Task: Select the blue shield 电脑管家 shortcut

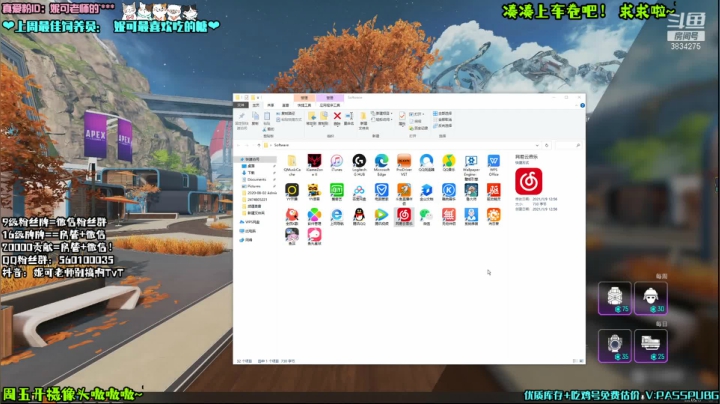Action: coord(382,192)
